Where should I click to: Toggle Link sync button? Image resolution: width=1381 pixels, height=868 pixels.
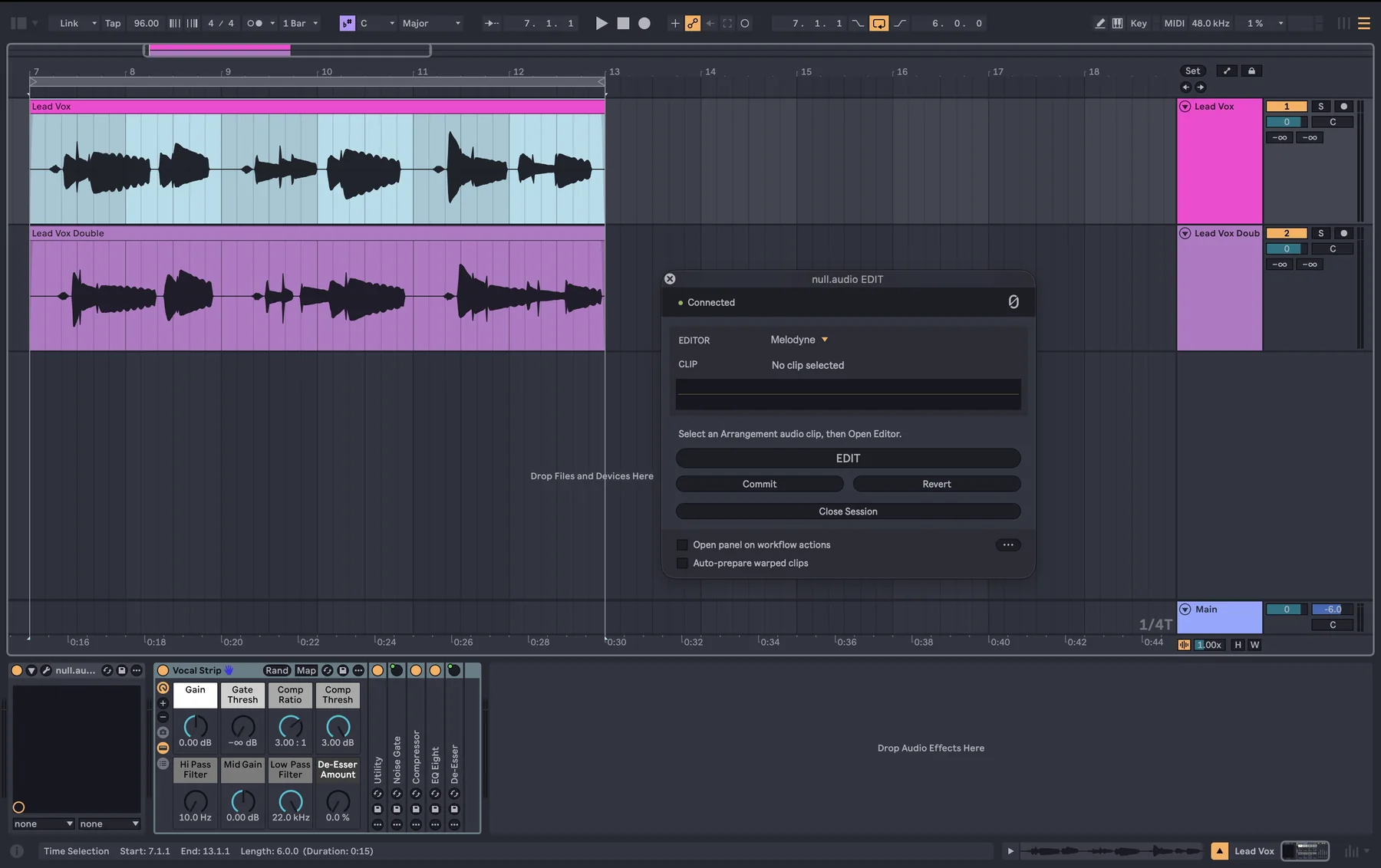[x=69, y=23]
